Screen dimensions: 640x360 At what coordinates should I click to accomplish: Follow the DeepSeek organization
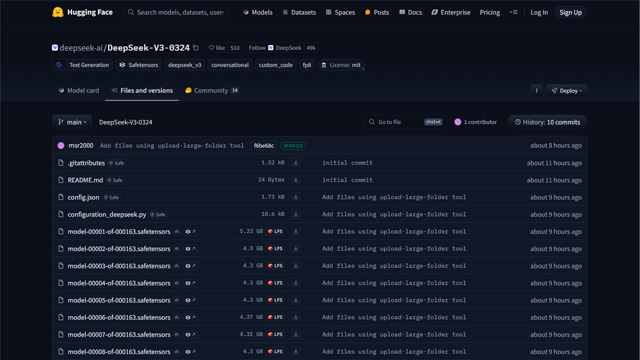click(275, 48)
